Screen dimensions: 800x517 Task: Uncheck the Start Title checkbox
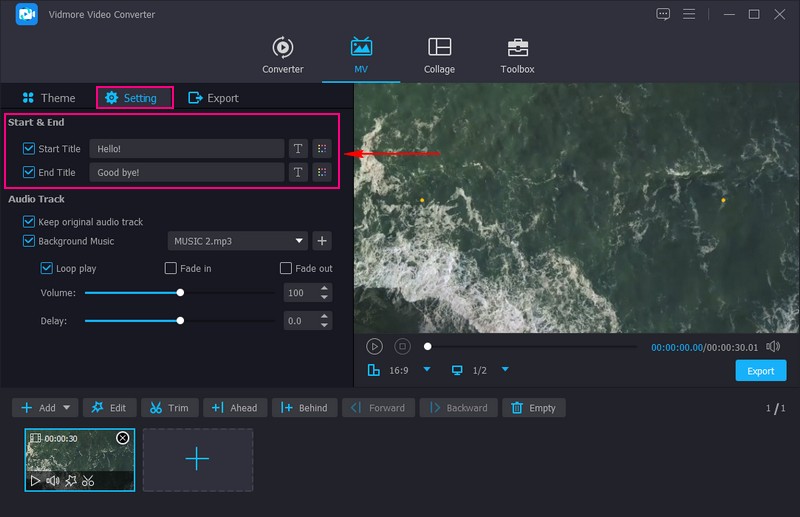28,148
